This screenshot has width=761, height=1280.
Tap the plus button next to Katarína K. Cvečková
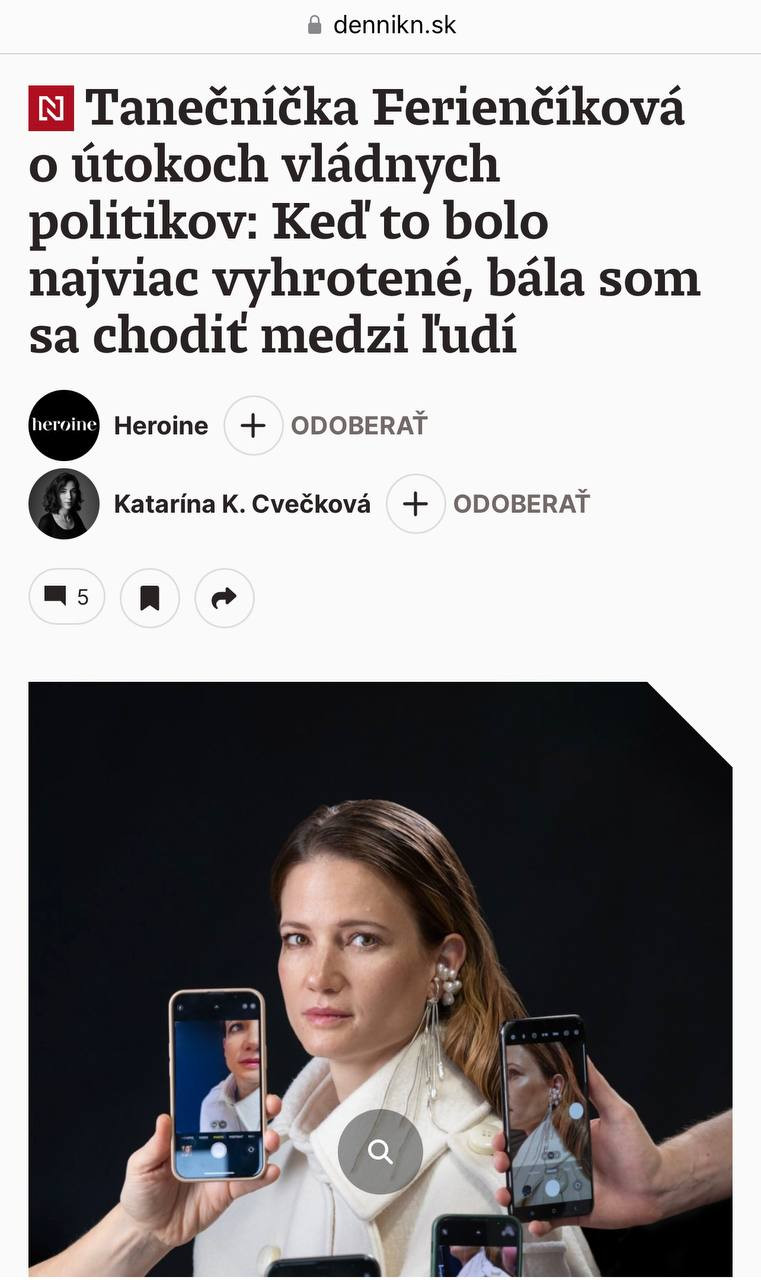tap(415, 504)
